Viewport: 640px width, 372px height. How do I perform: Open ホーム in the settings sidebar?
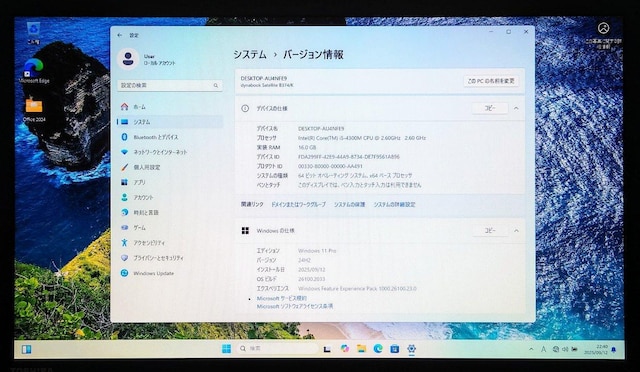170,107
